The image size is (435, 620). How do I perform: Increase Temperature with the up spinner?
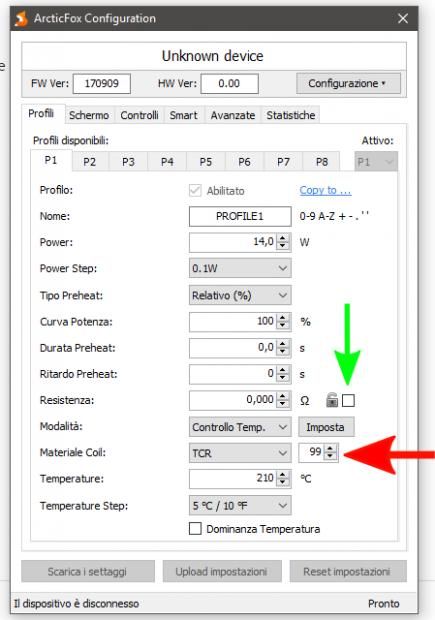[x=283, y=474]
